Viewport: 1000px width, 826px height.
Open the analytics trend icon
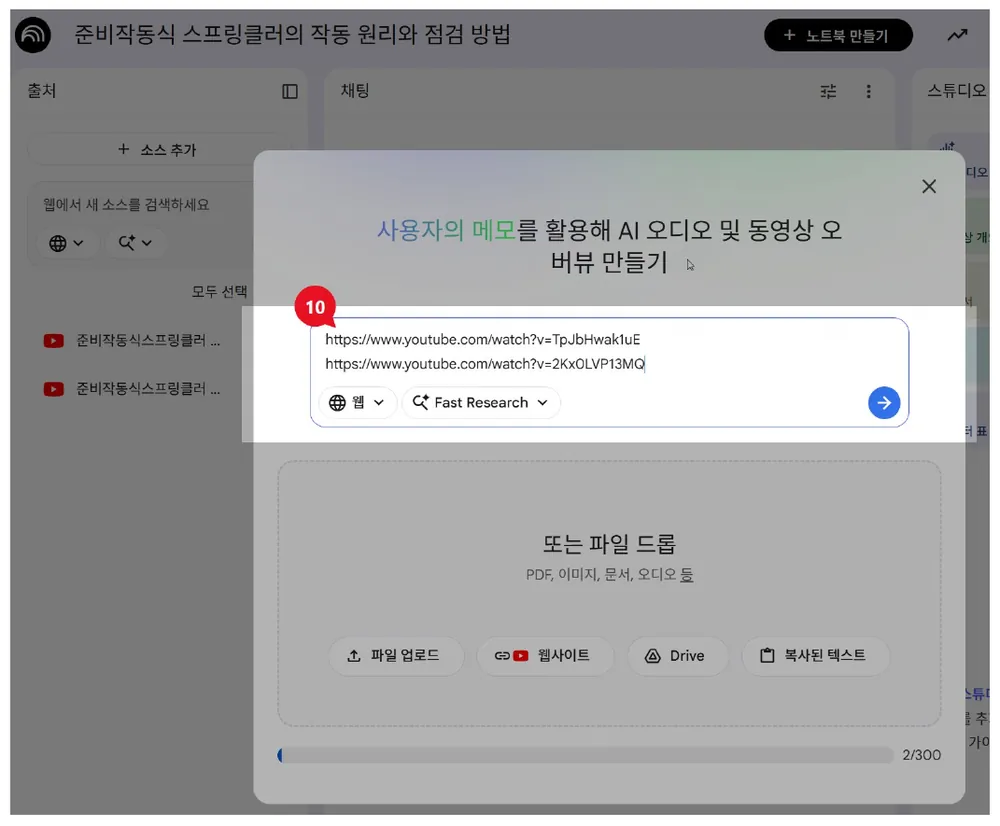(x=957, y=35)
